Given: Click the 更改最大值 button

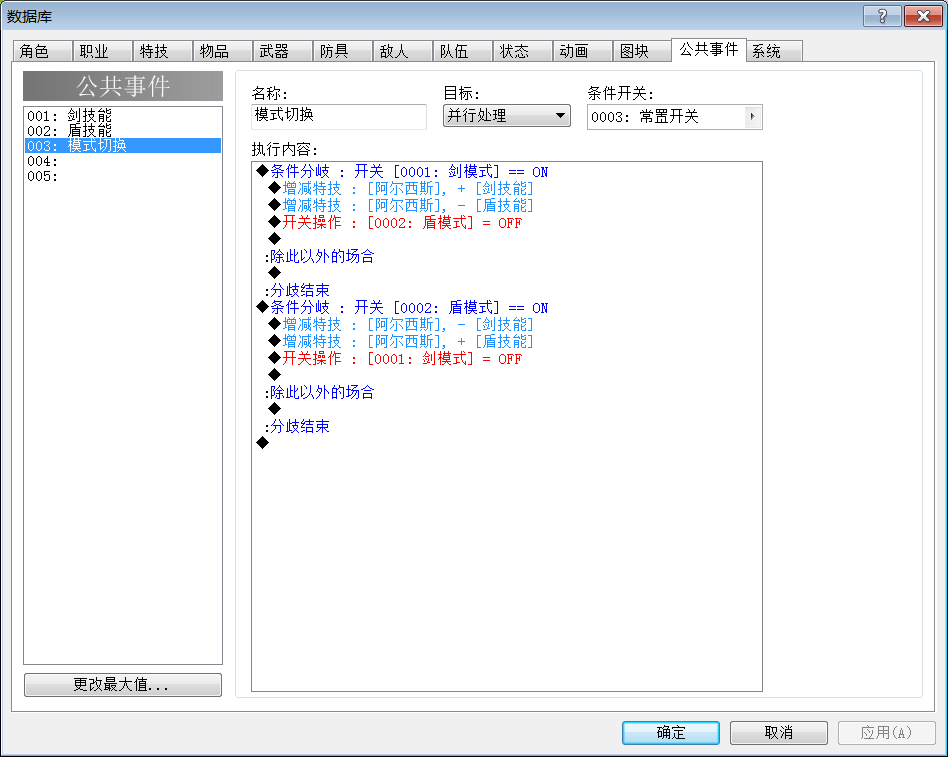Looking at the screenshot, I should coord(123,684).
